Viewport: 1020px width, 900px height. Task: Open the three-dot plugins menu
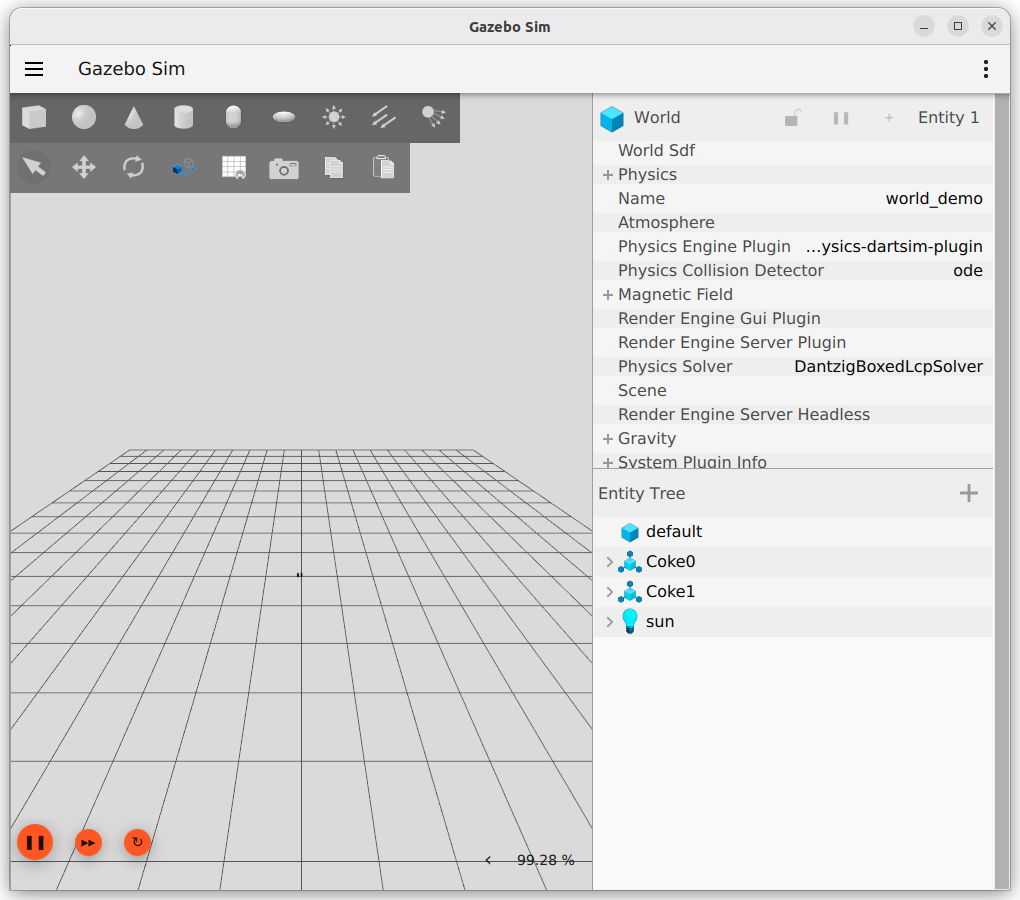986,69
